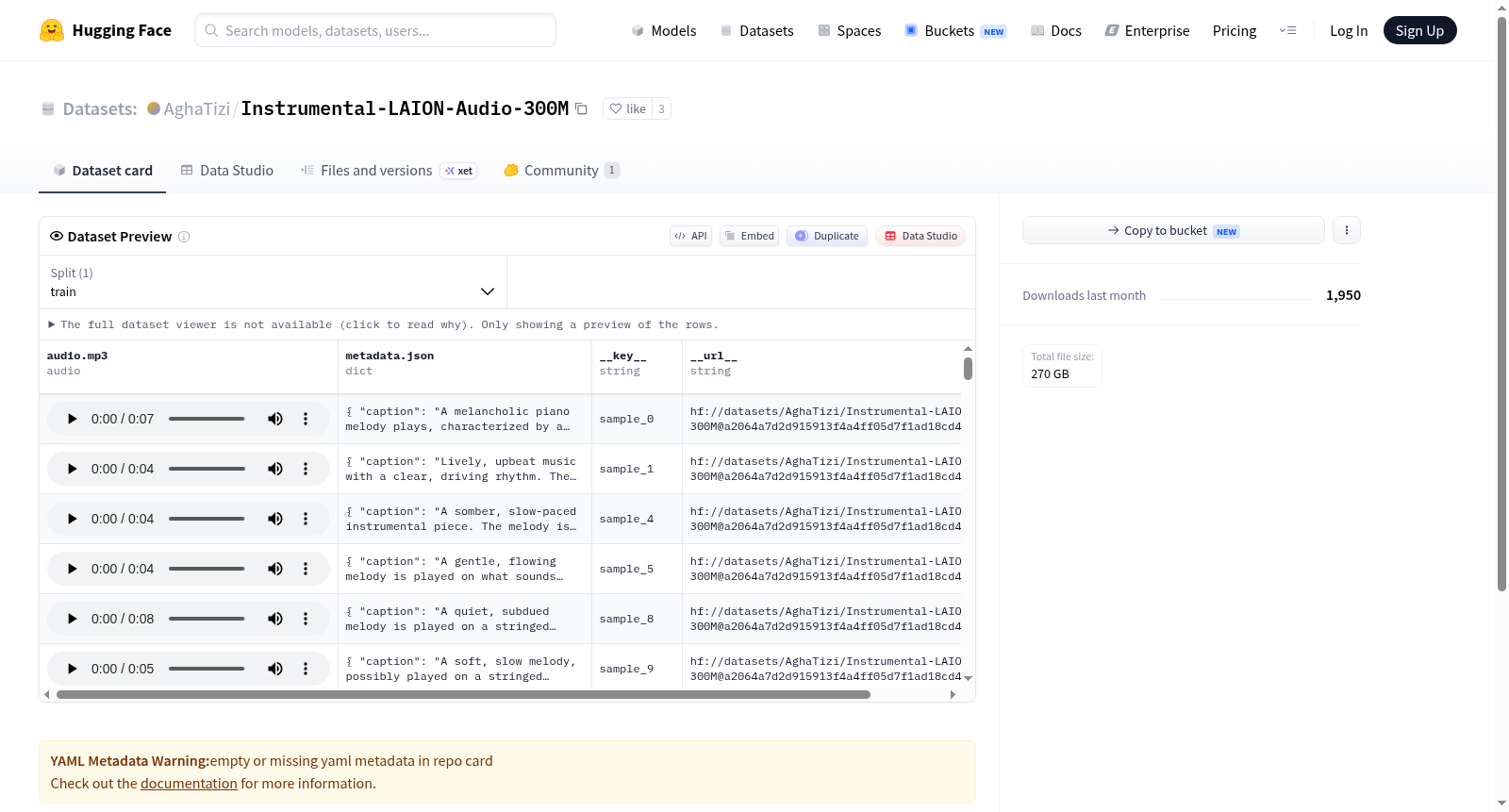1509x812 pixels.
Task: Click the Duplicate button
Action: click(x=827, y=236)
